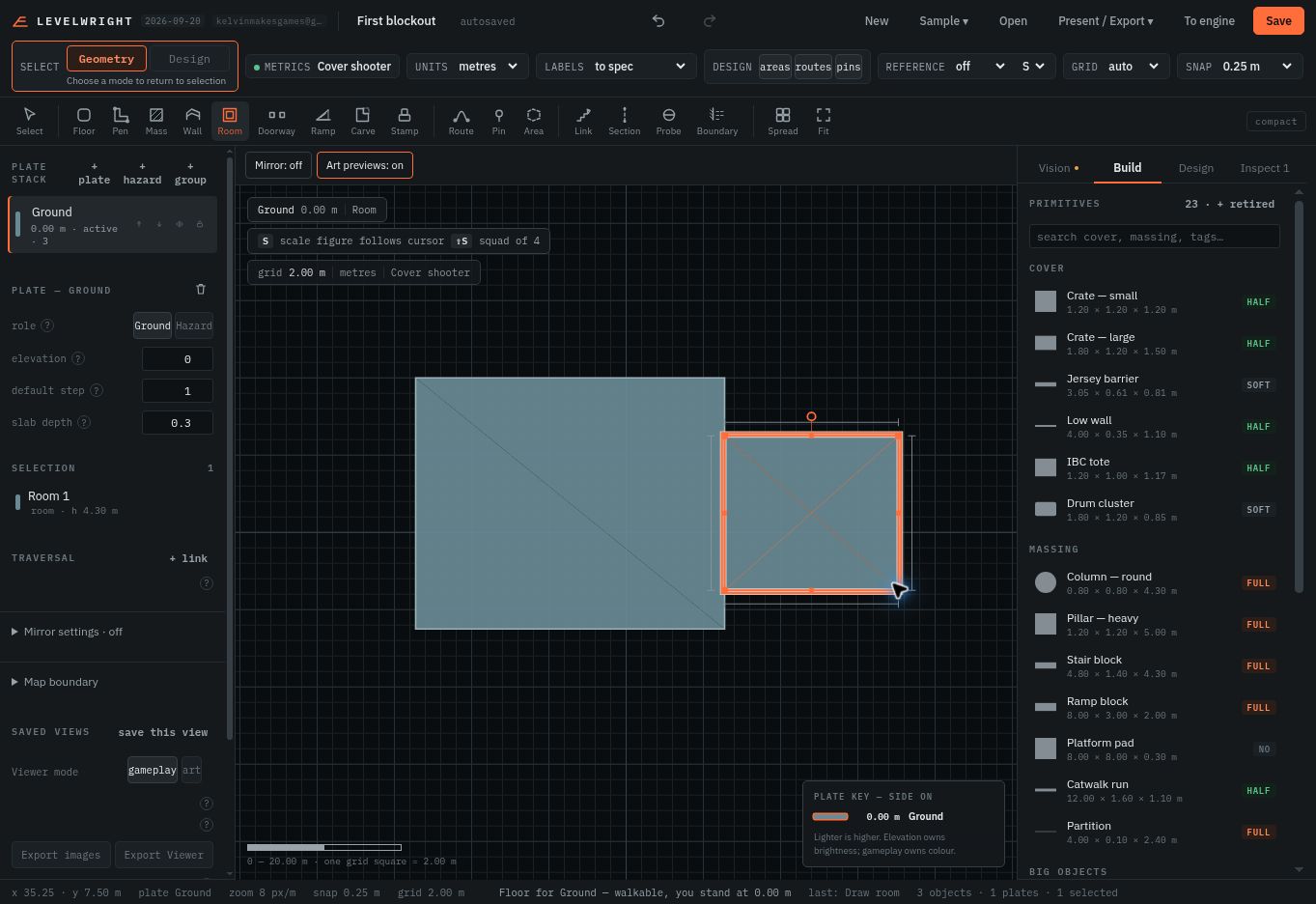This screenshot has height=904, width=1316.
Task: Toggle Mirror: off button
Action: pyautogui.click(x=279, y=165)
